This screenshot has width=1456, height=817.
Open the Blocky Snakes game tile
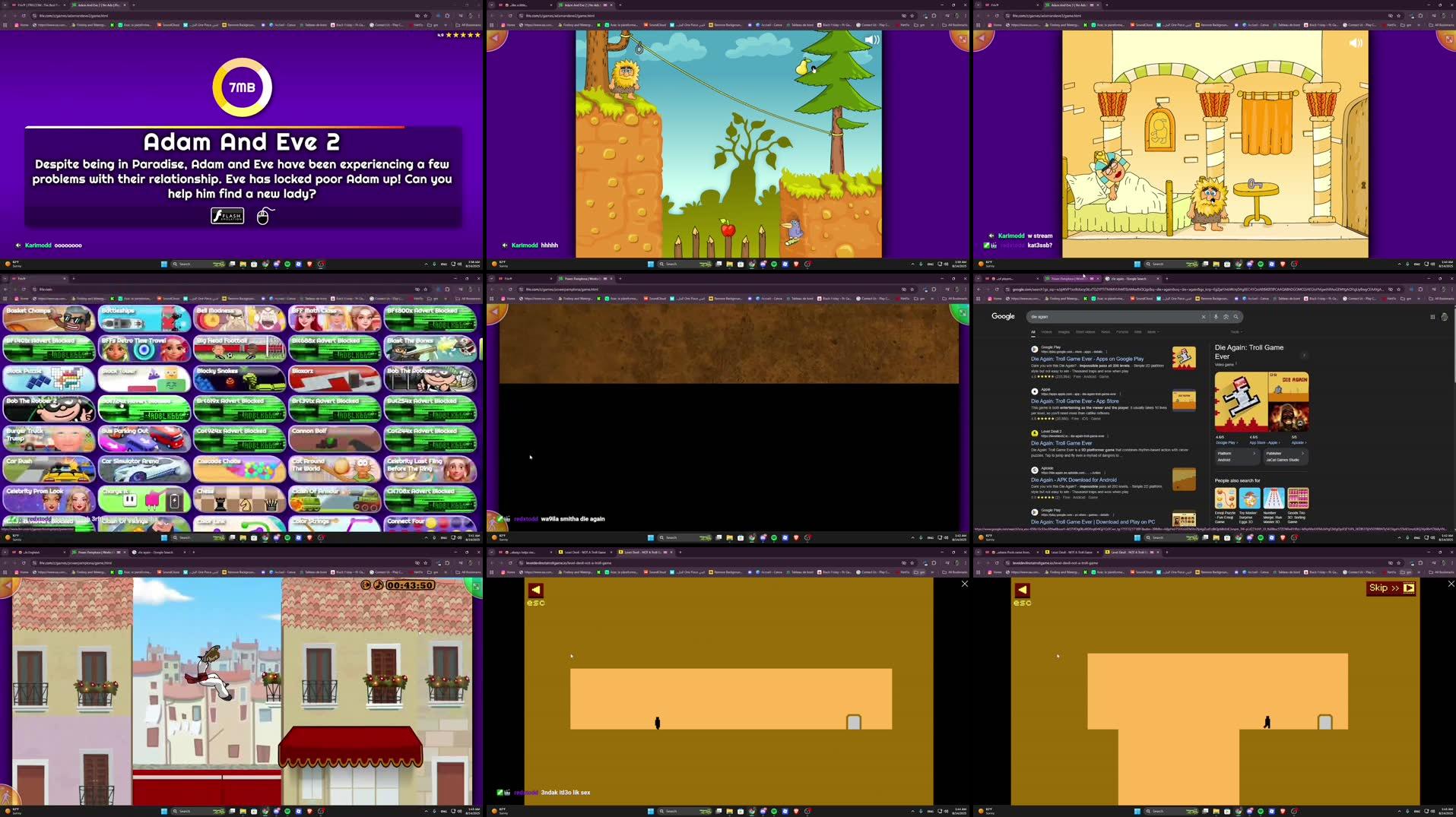[x=239, y=378]
